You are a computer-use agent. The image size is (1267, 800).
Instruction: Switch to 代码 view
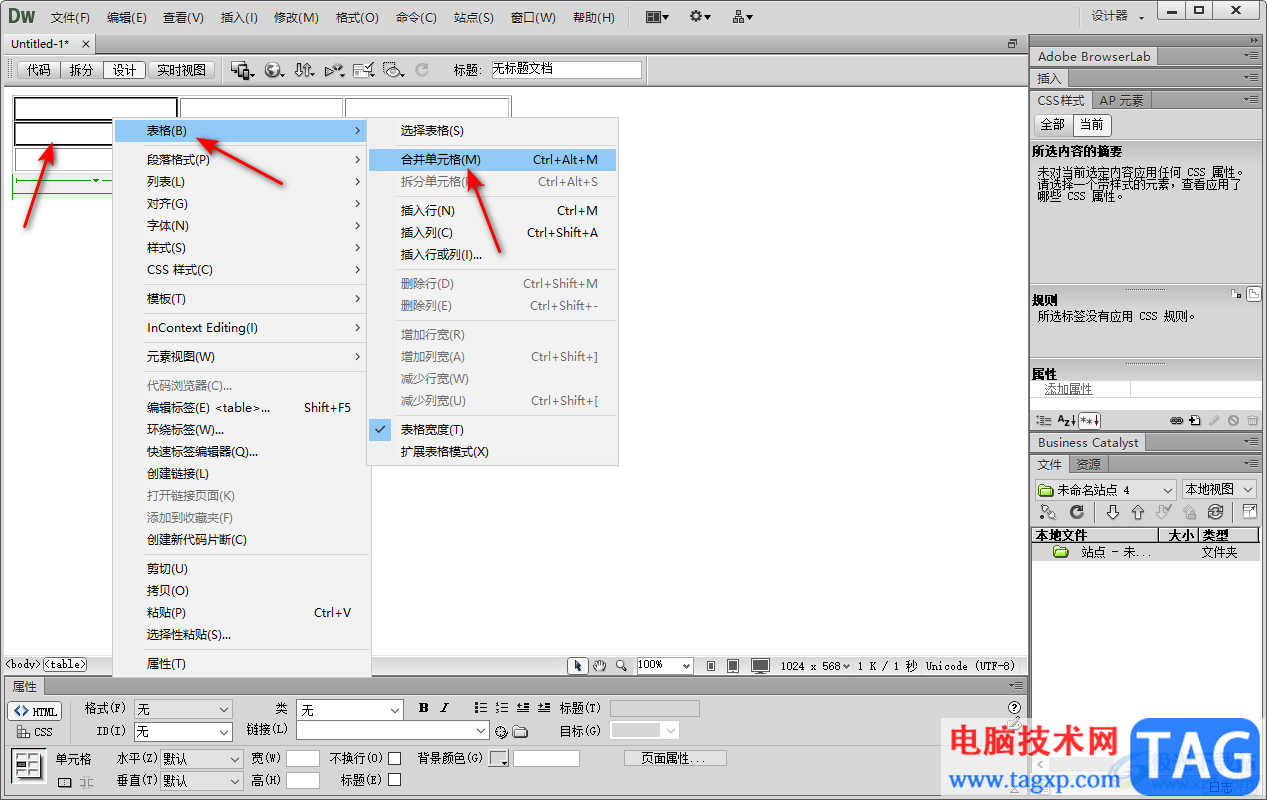[x=39, y=70]
